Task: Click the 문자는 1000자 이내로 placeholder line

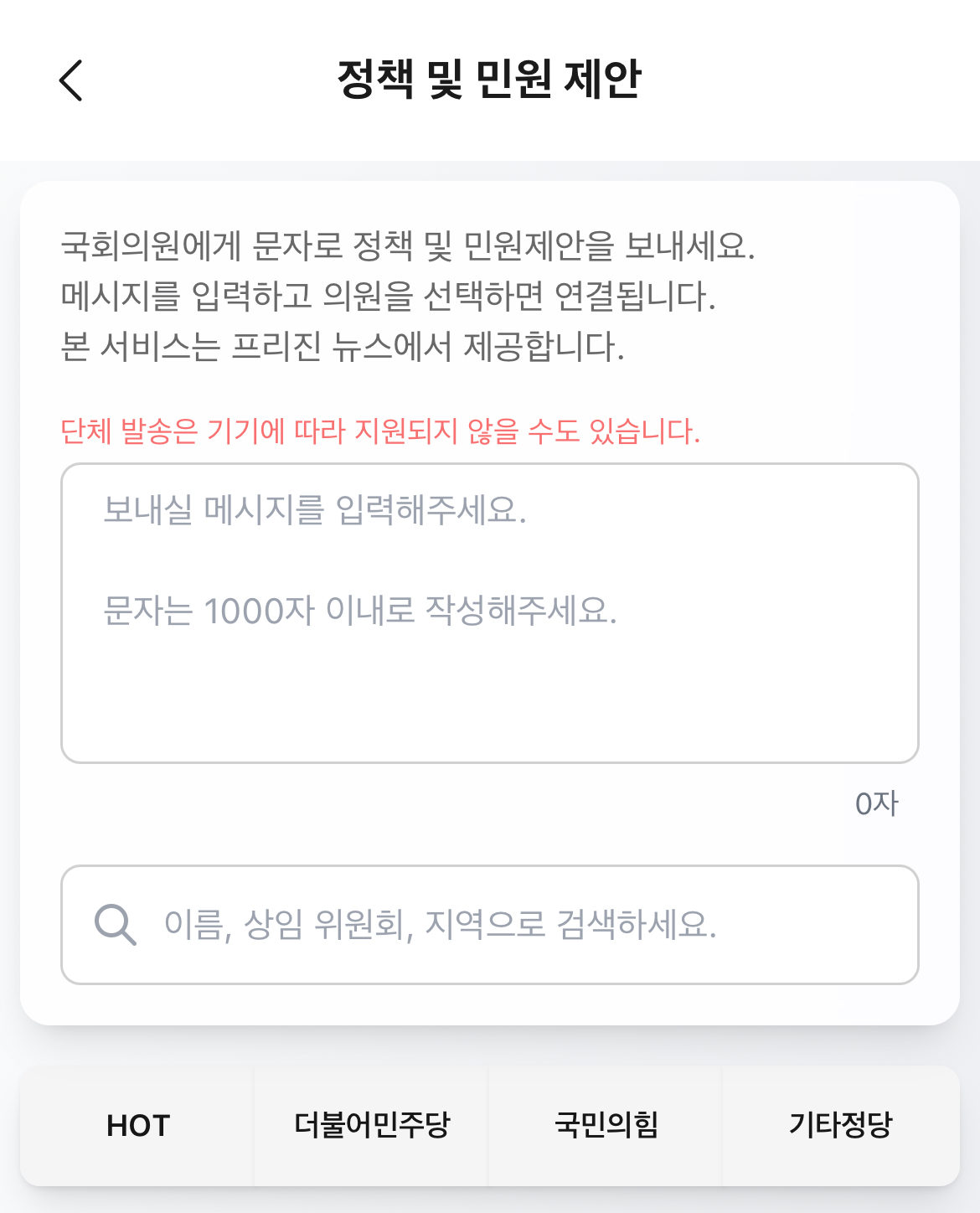Action: [359, 611]
